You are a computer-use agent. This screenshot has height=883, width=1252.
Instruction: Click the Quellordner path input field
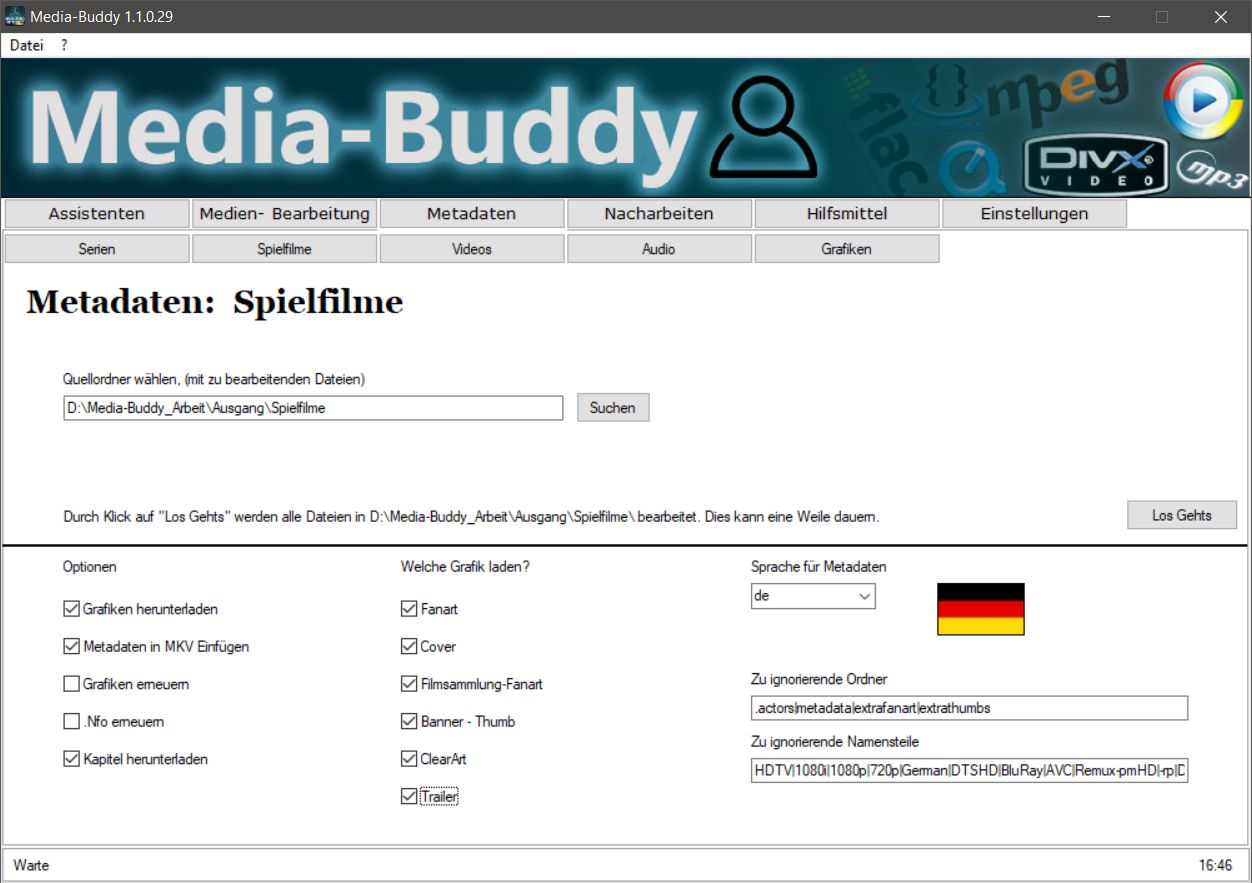(313, 408)
